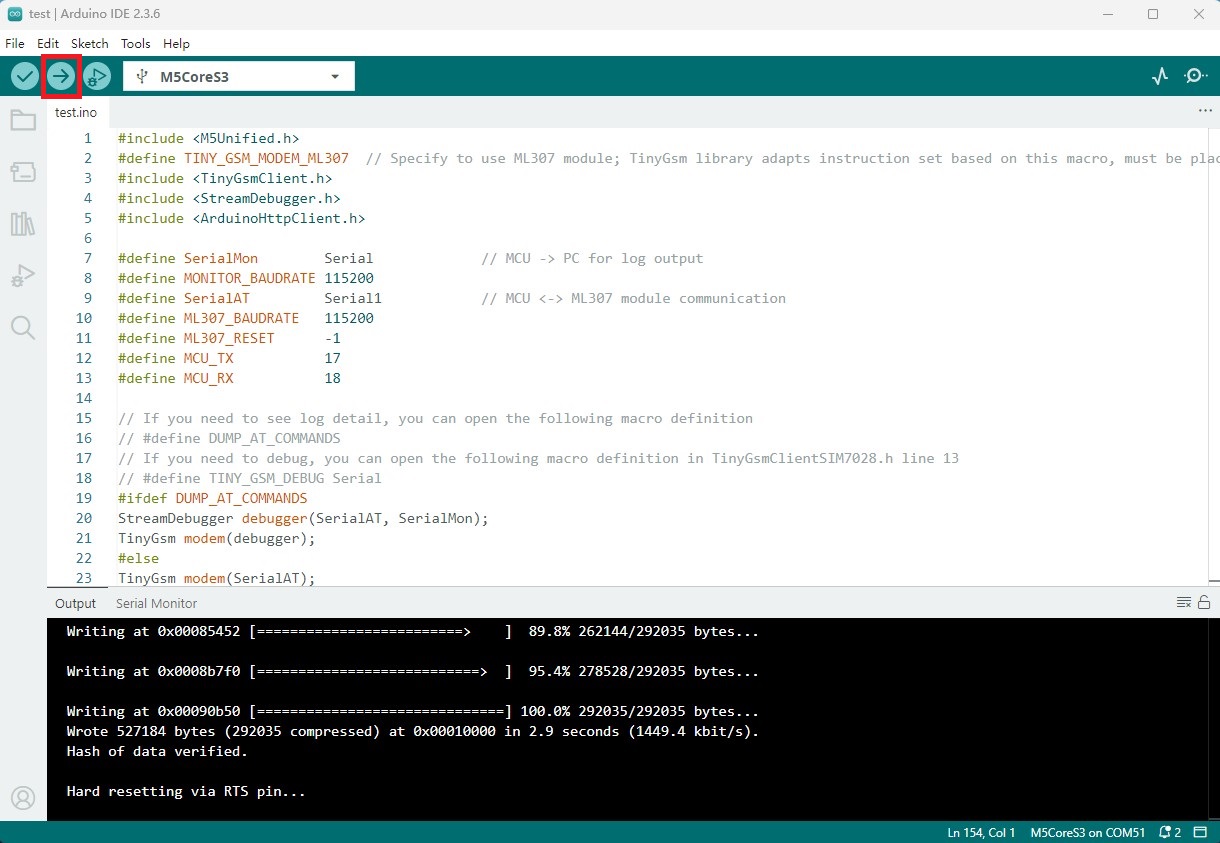This screenshot has width=1220, height=843.
Task: Open the Library Manager books icon
Action: pyautogui.click(x=23, y=224)
